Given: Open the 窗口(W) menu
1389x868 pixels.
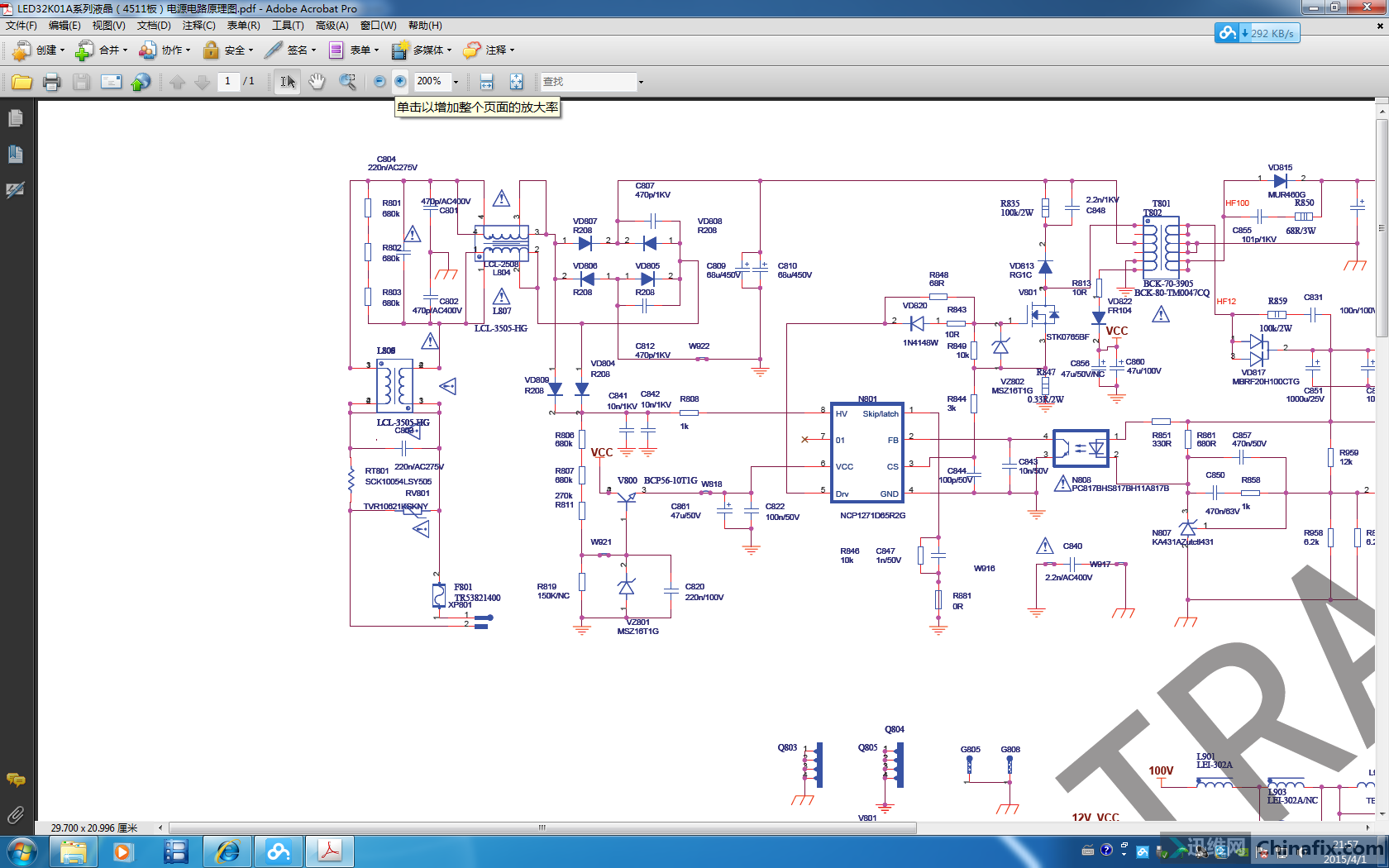Looking at the screenshot, I should (378, 26).
